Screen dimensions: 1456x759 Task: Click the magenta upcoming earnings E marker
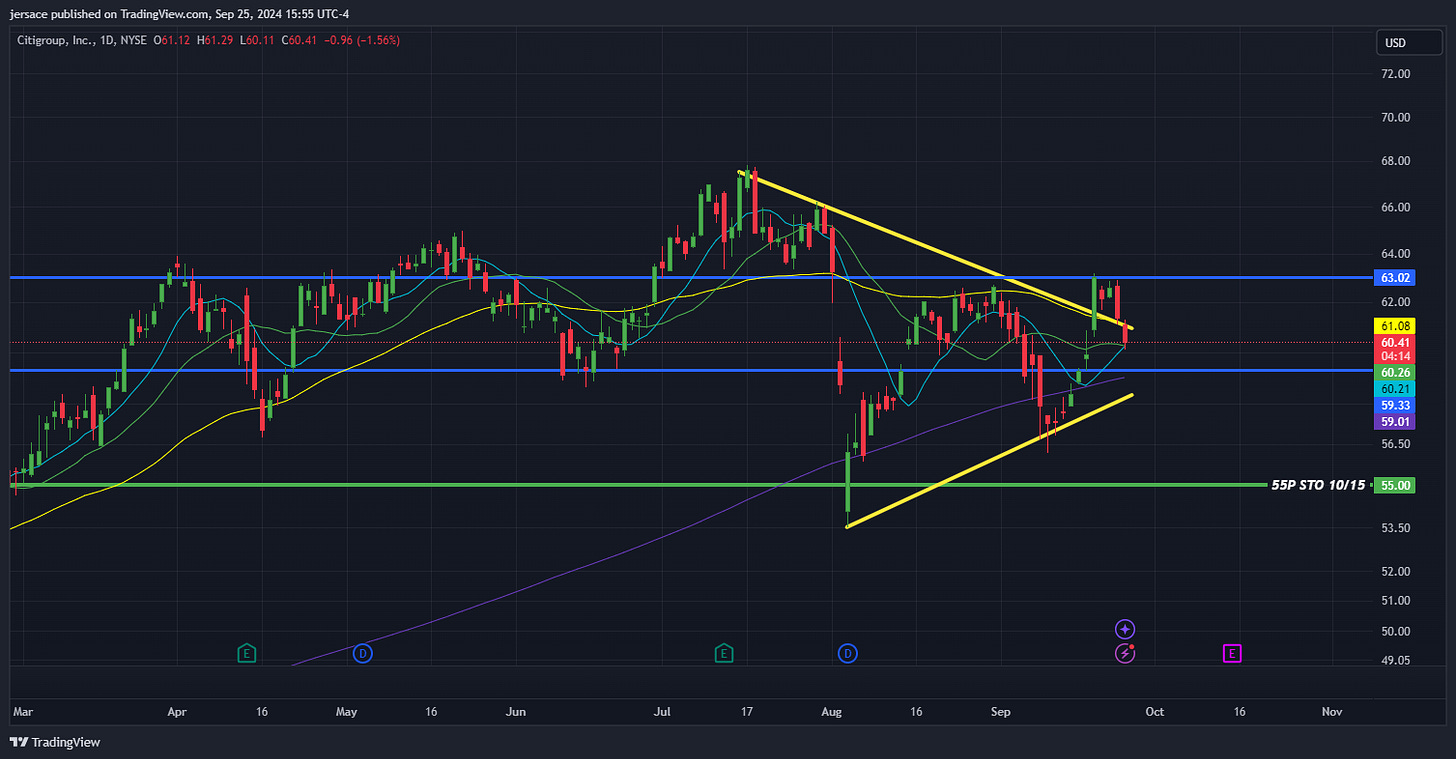(1232, 653)
